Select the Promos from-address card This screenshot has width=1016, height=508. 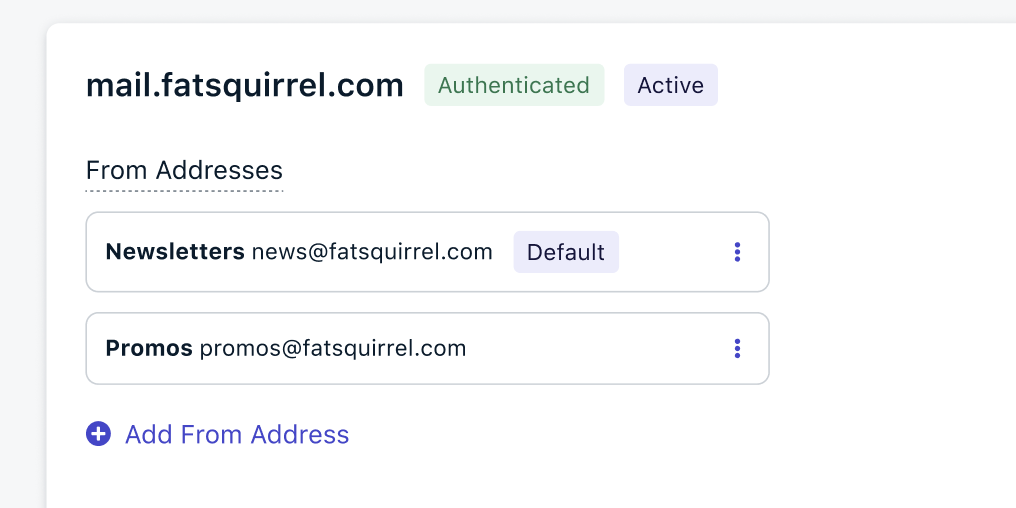click(x=428, y=349)
